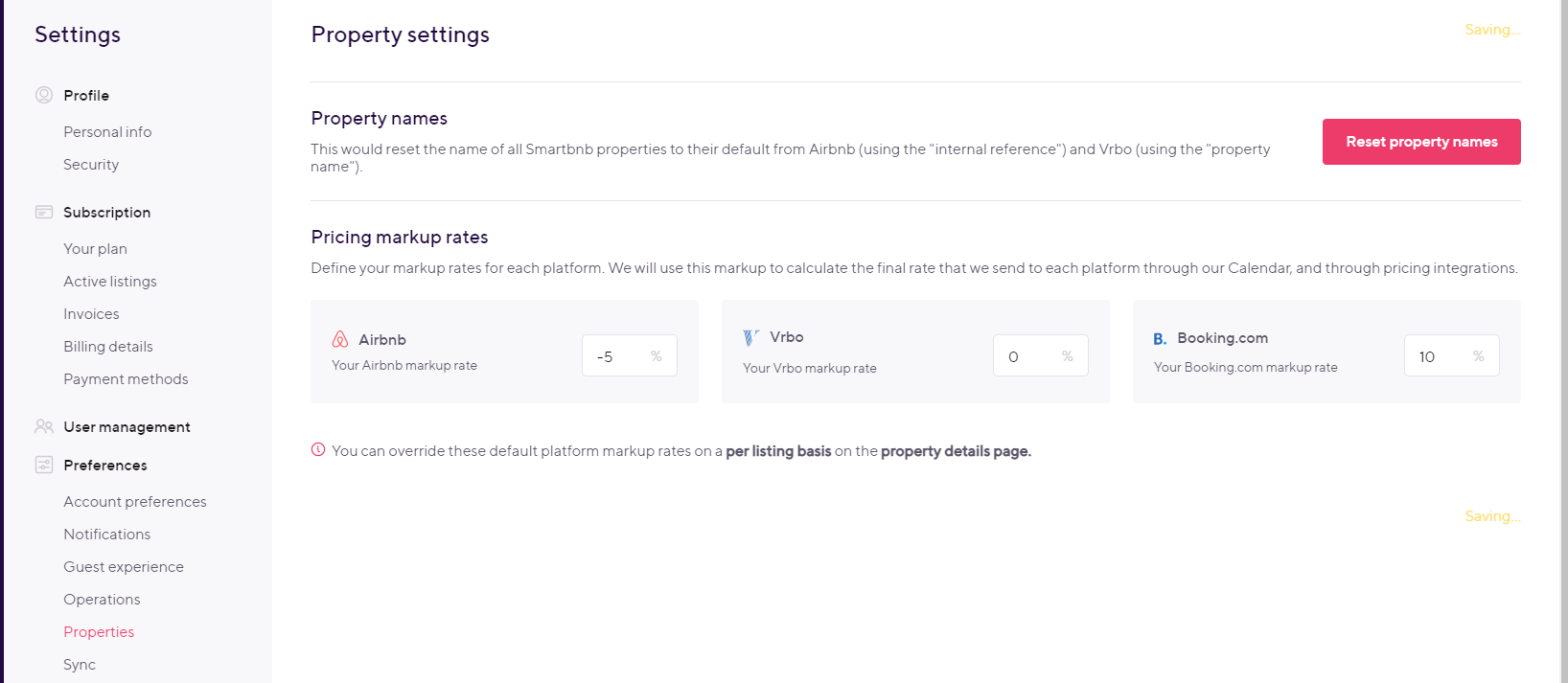Click the Airbnb logo icon
The height and width of the screenshot is (683, 1568).
pyautogui.click(x=339, y=338)
